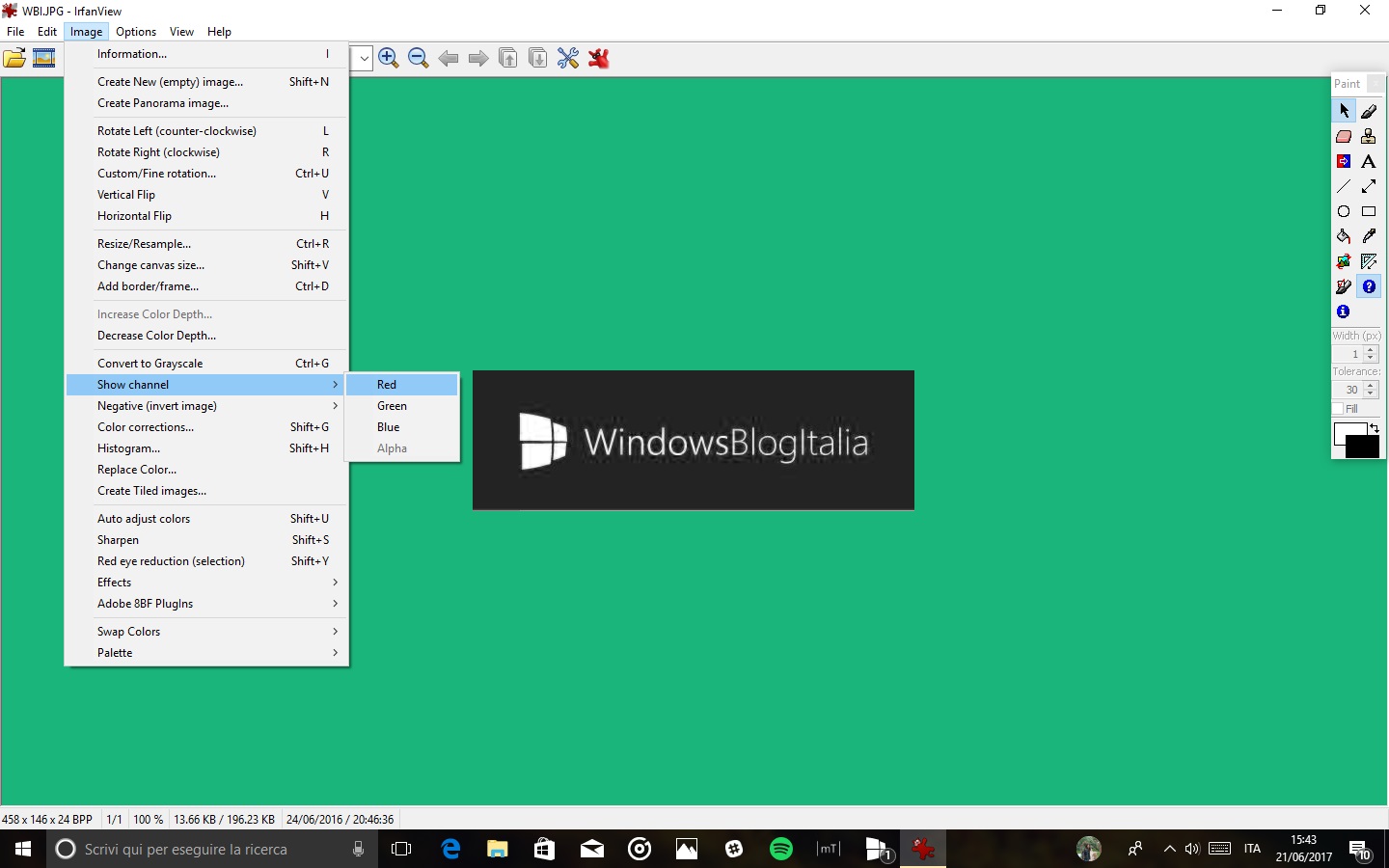The image size is (1389, 868).
Task: Click the Width (px) value field
Action: pos(1348,354)
